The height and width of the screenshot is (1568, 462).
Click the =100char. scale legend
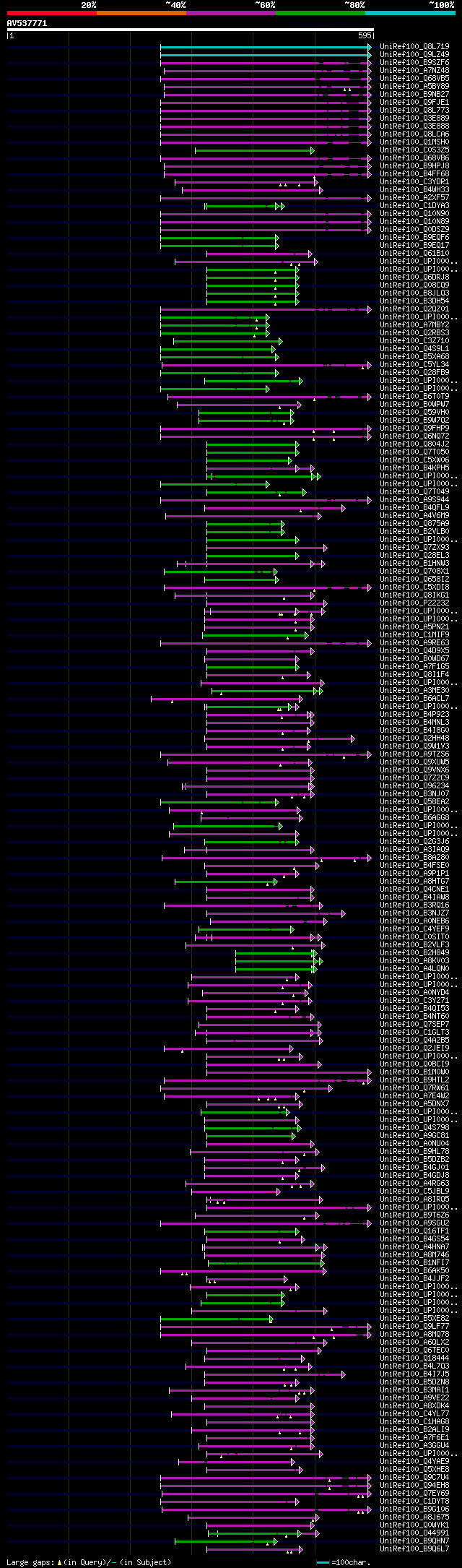[x=344, y=1562]
